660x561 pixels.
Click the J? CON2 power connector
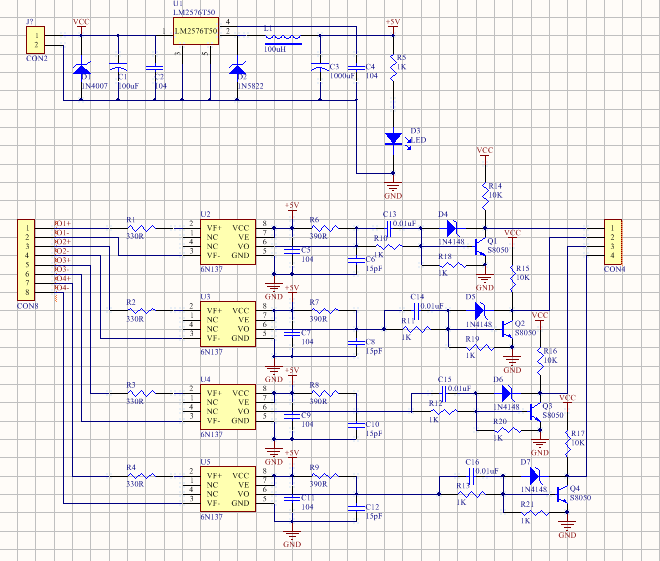(x=36, y=40)
